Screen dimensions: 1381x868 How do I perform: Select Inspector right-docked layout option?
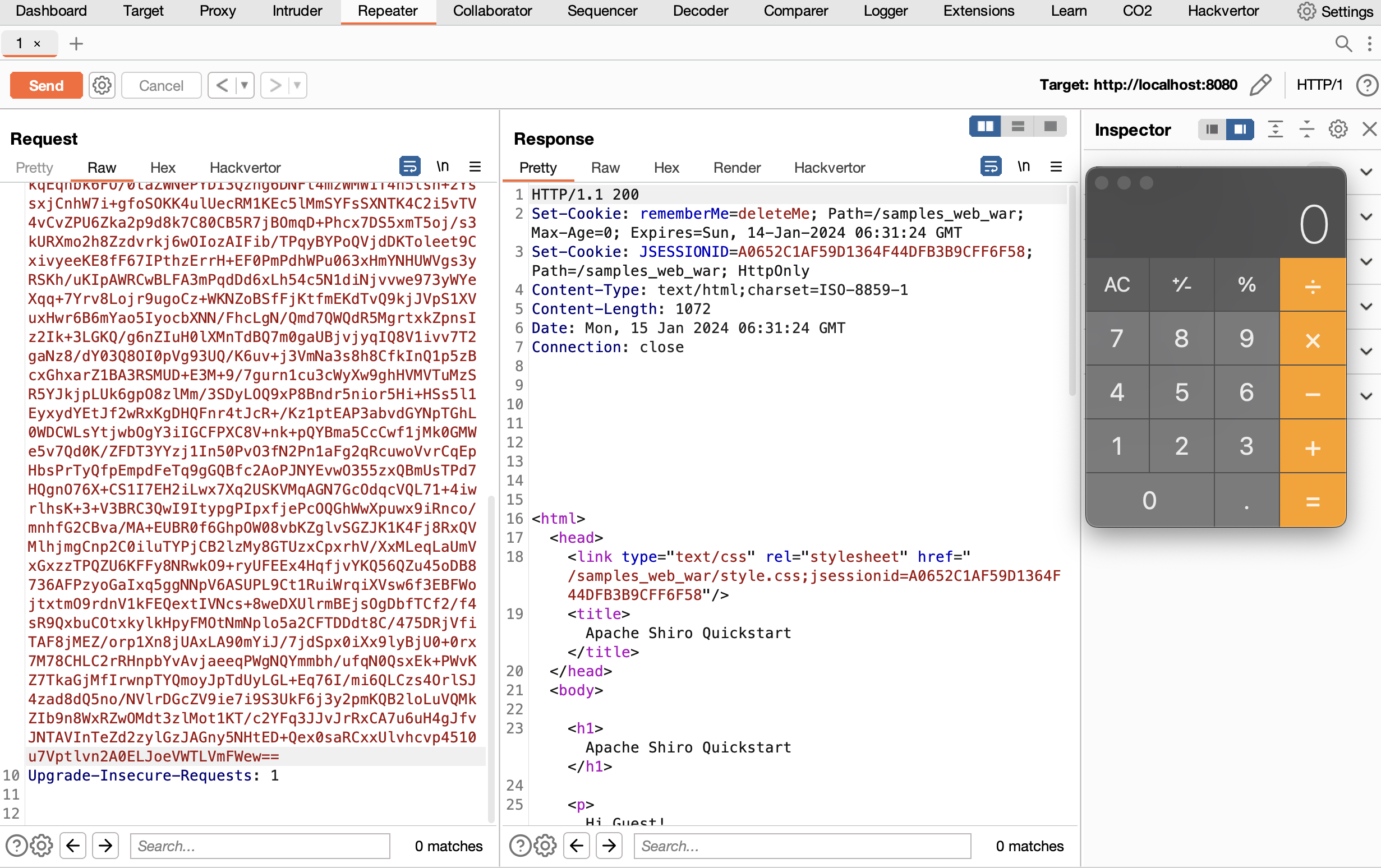1239,130
